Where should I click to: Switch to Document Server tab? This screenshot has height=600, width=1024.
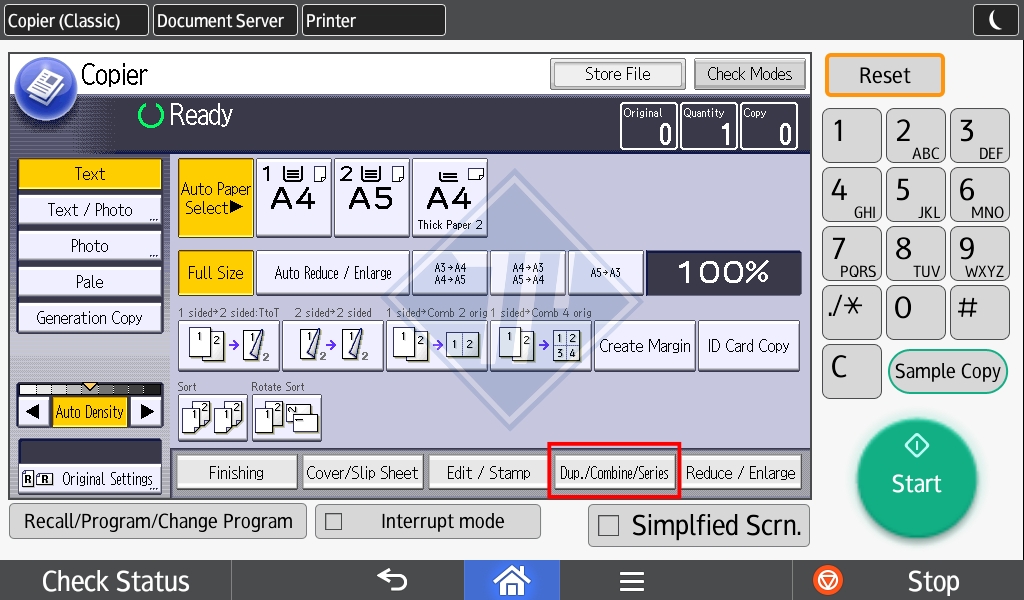tap(222, 20)
